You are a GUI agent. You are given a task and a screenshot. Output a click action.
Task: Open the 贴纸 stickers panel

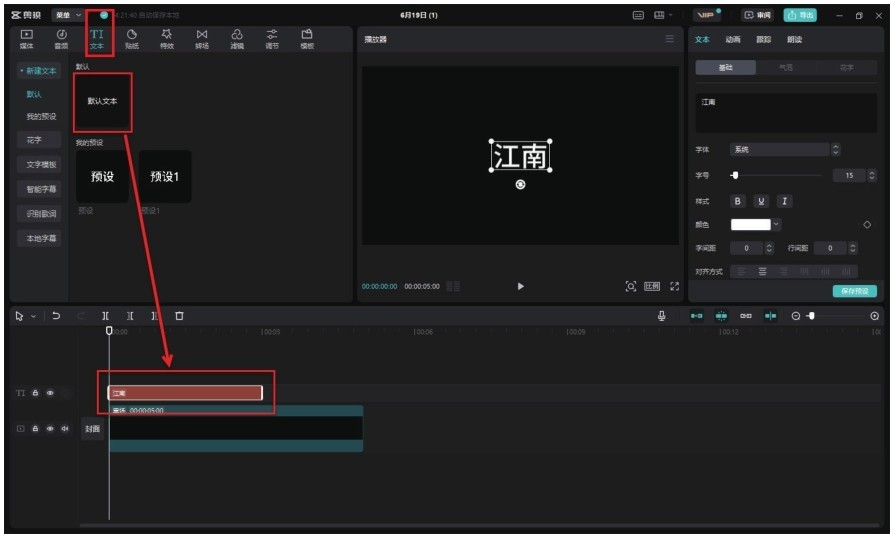[132, 39]
